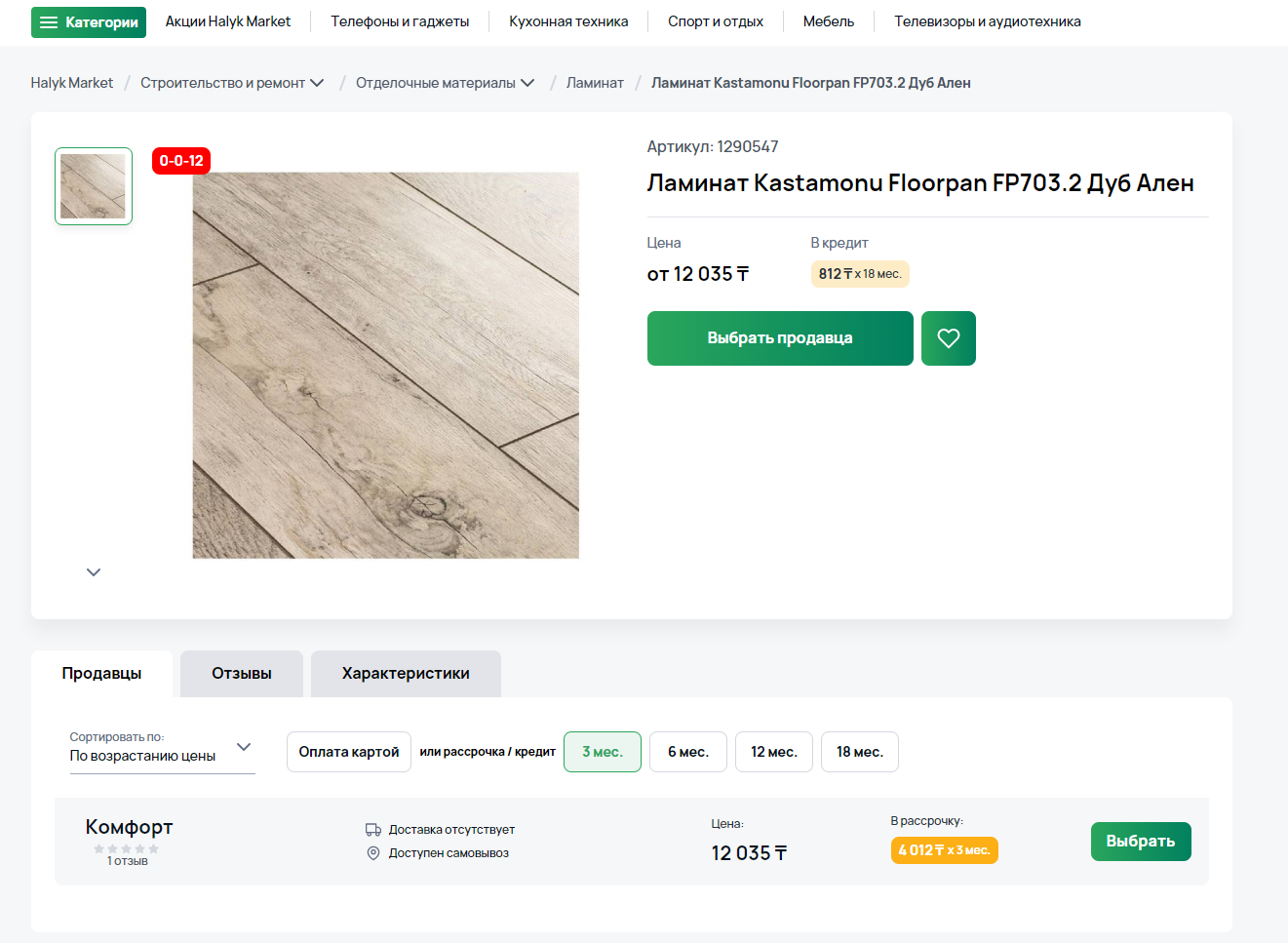Image resolution: width=1288 pixels, height=943 pixels.
Task: Click the Комфорт seller price 12 035 ₸
Action: click(x=749, y=853)
